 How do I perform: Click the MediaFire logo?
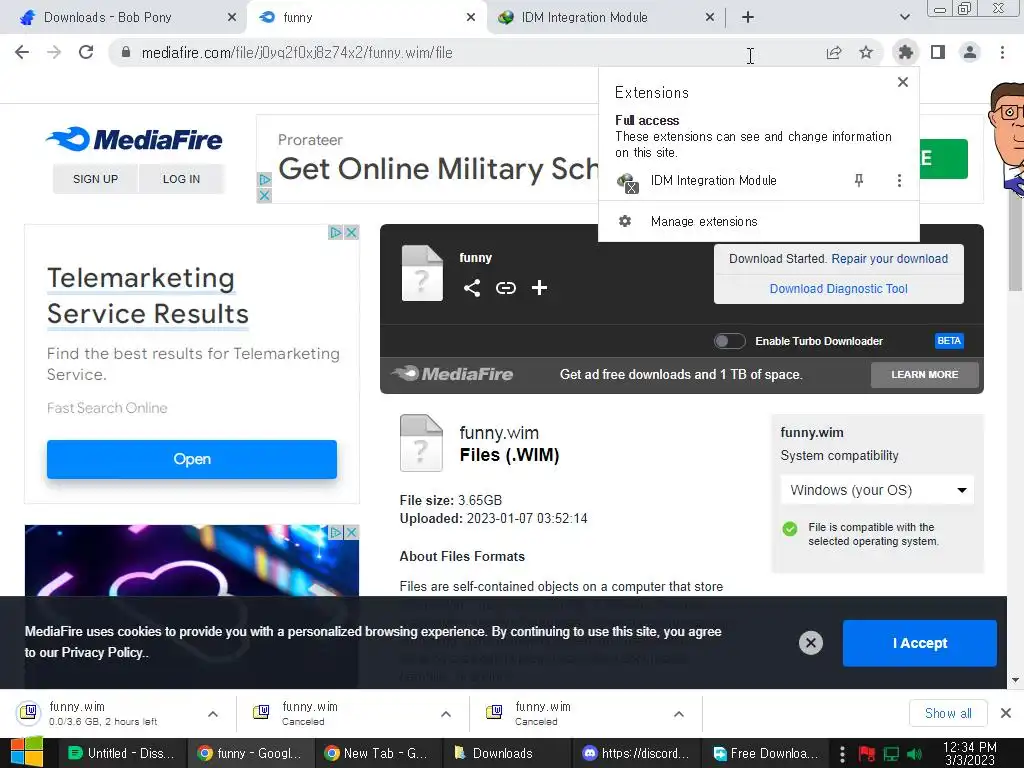pos(135,139)
